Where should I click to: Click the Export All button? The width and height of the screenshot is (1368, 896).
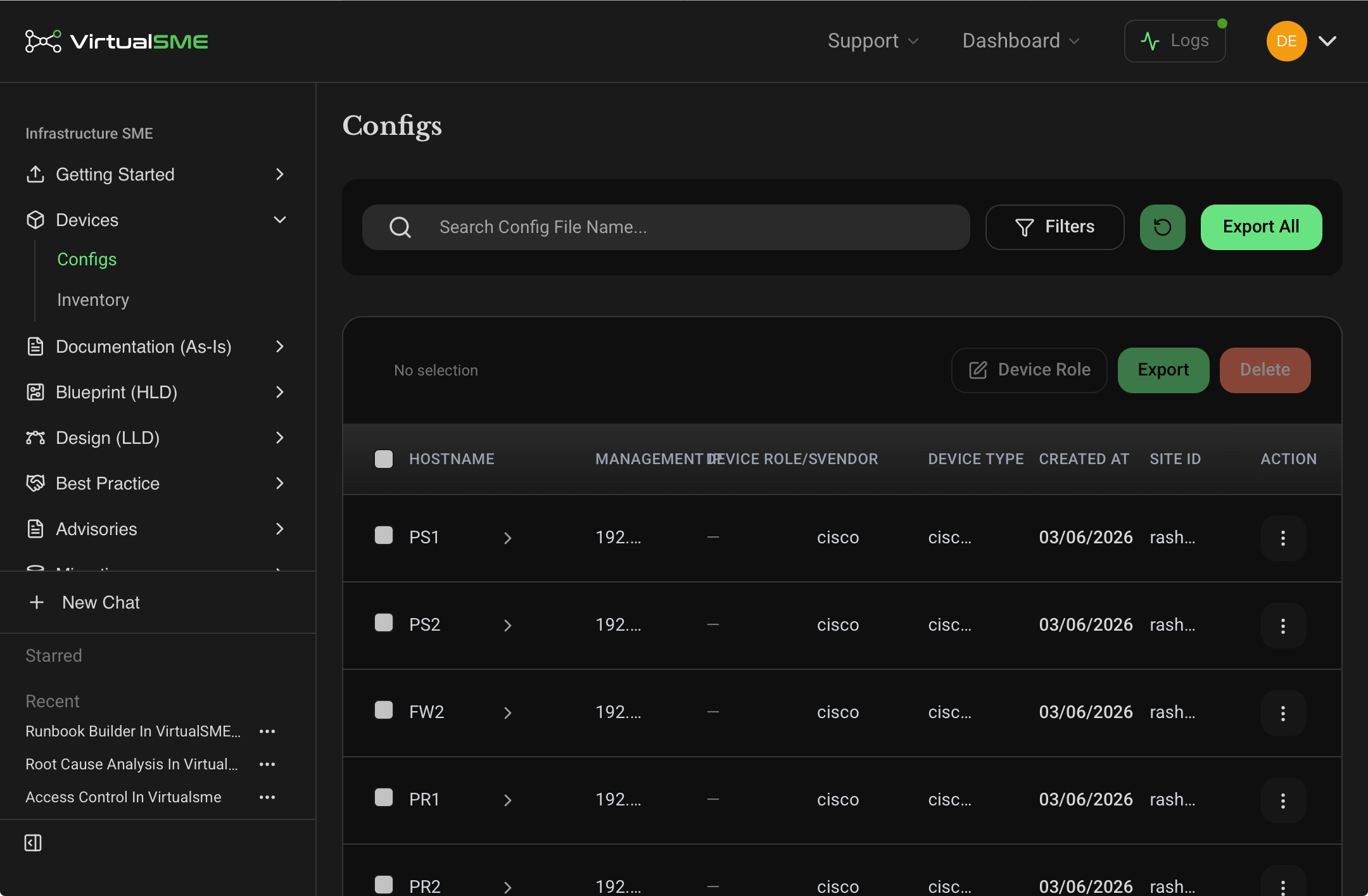click(x=1261, y=227)
